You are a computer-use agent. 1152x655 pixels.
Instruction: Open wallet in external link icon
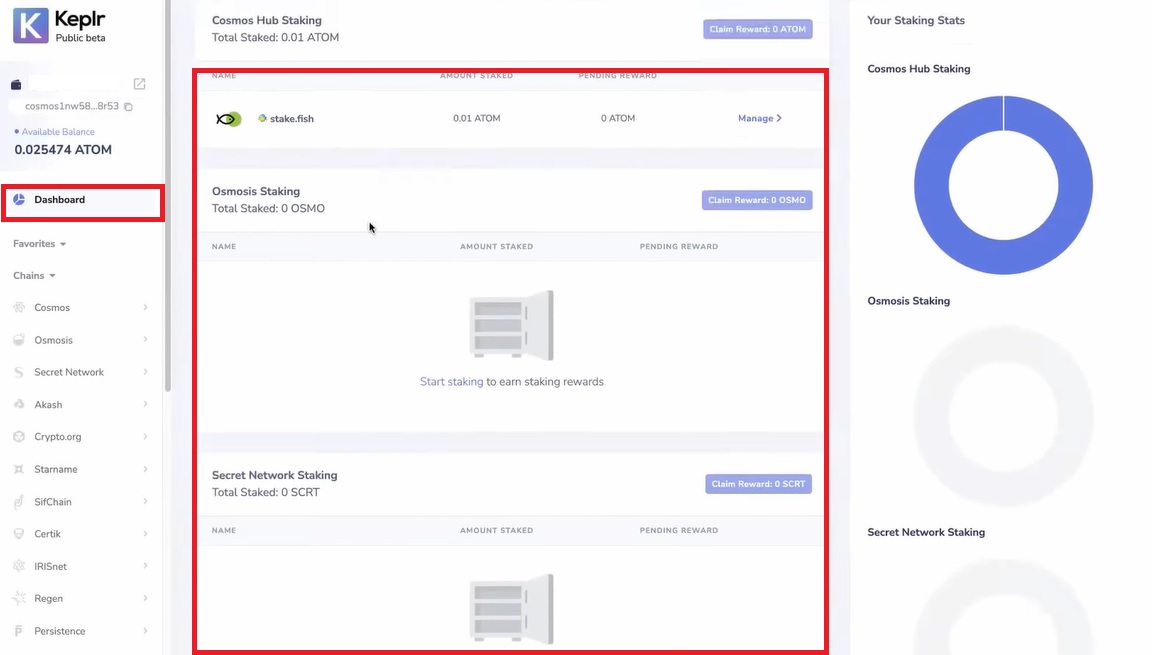140,84
